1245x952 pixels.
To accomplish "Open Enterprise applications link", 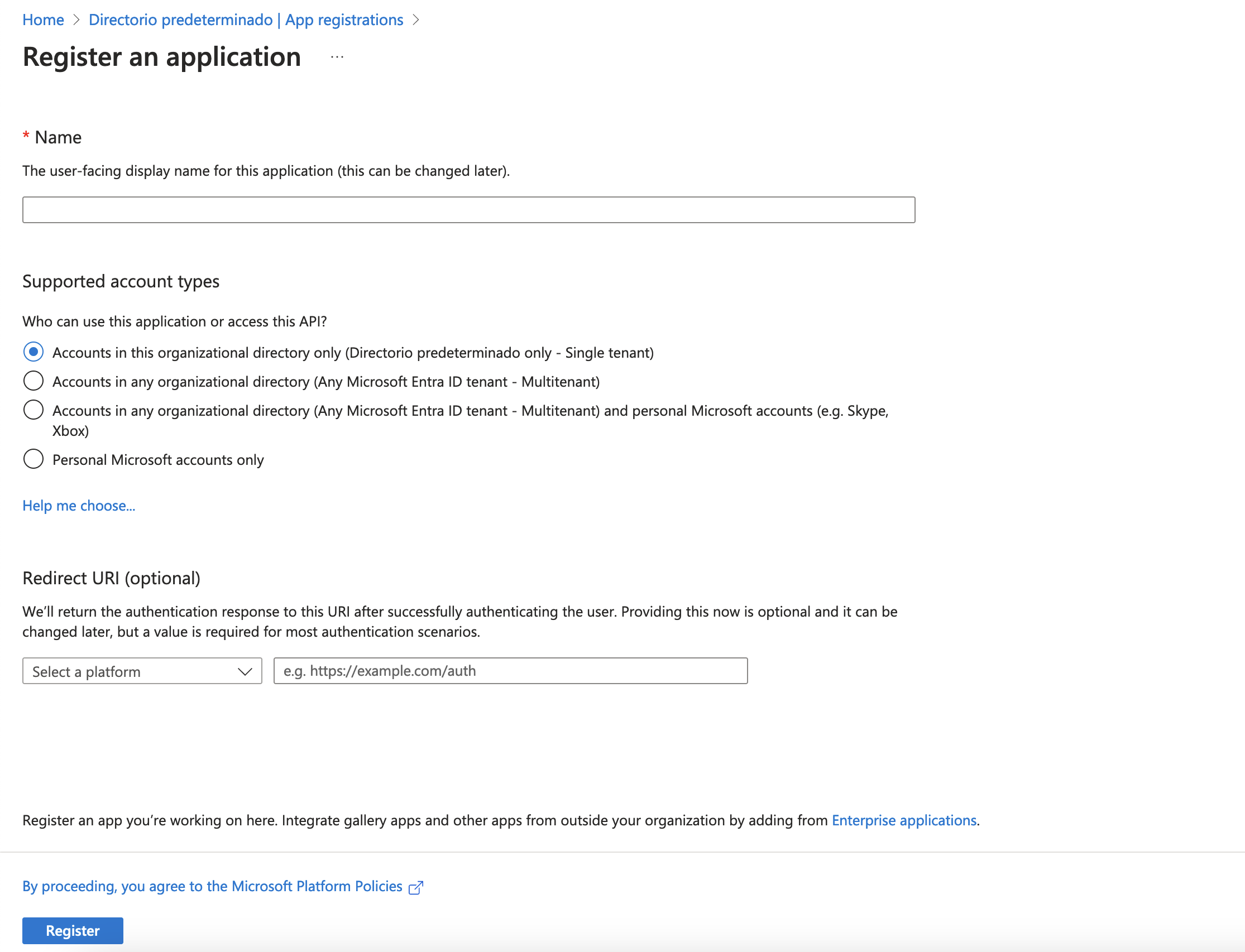I will point(904,820).
